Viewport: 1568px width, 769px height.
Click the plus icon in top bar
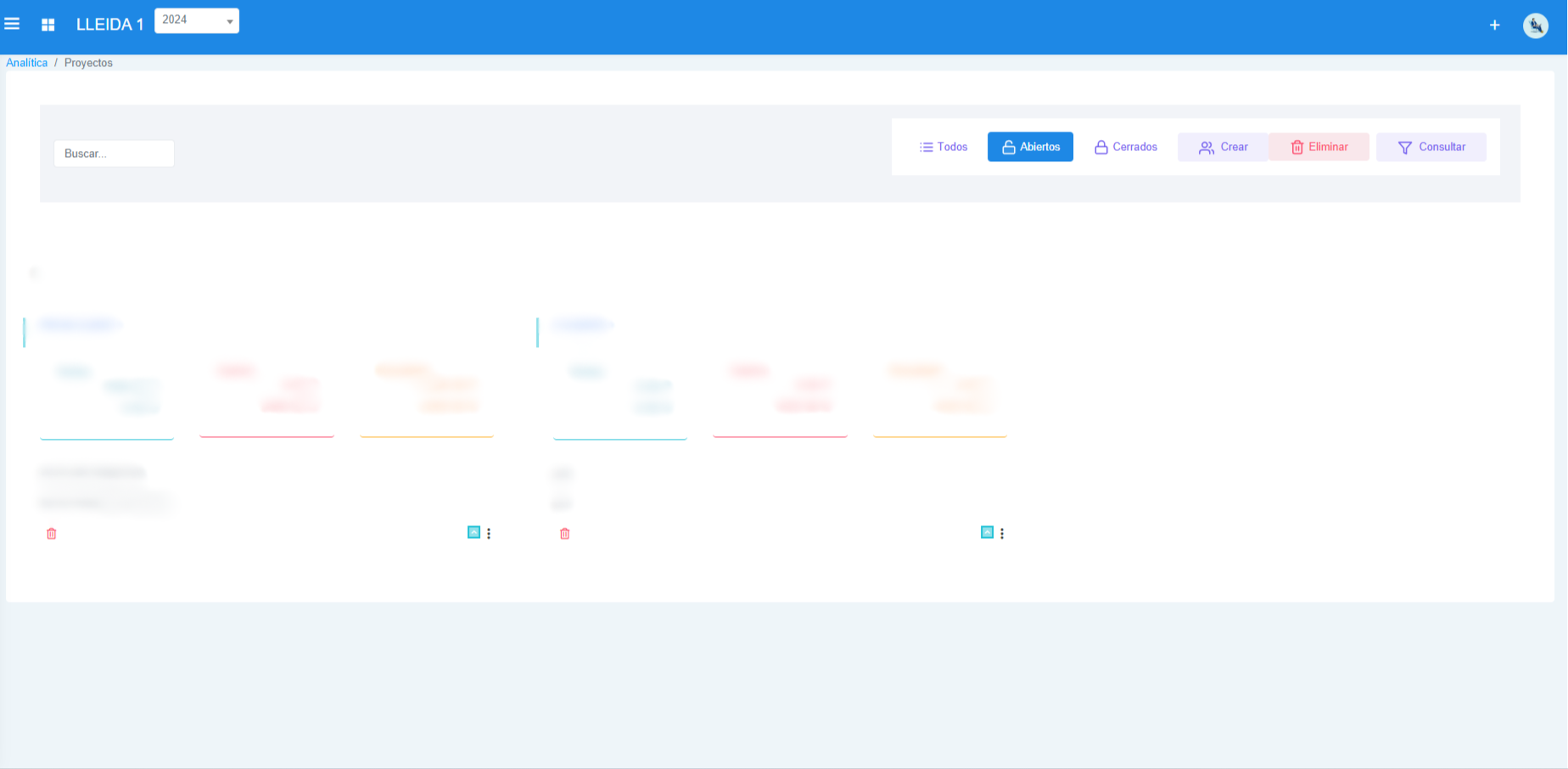[1494, 25]
